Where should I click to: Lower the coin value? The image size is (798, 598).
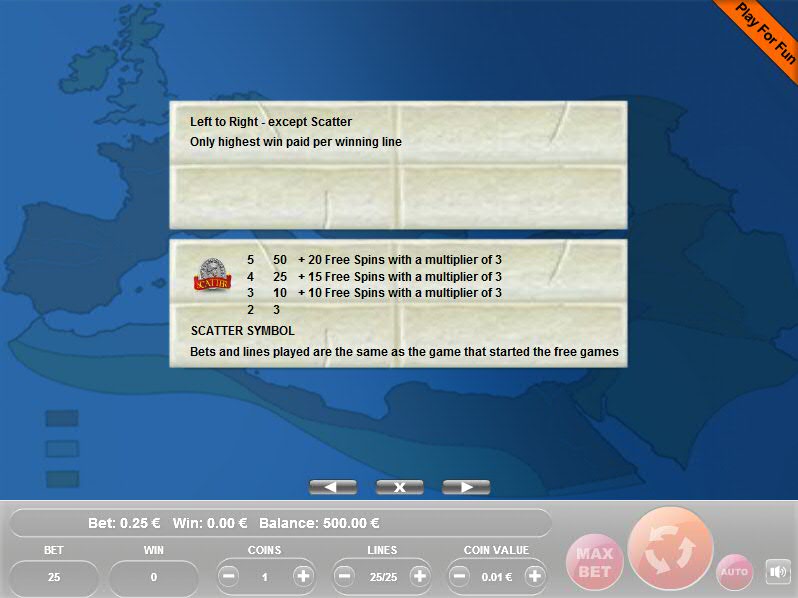[460, 577]
